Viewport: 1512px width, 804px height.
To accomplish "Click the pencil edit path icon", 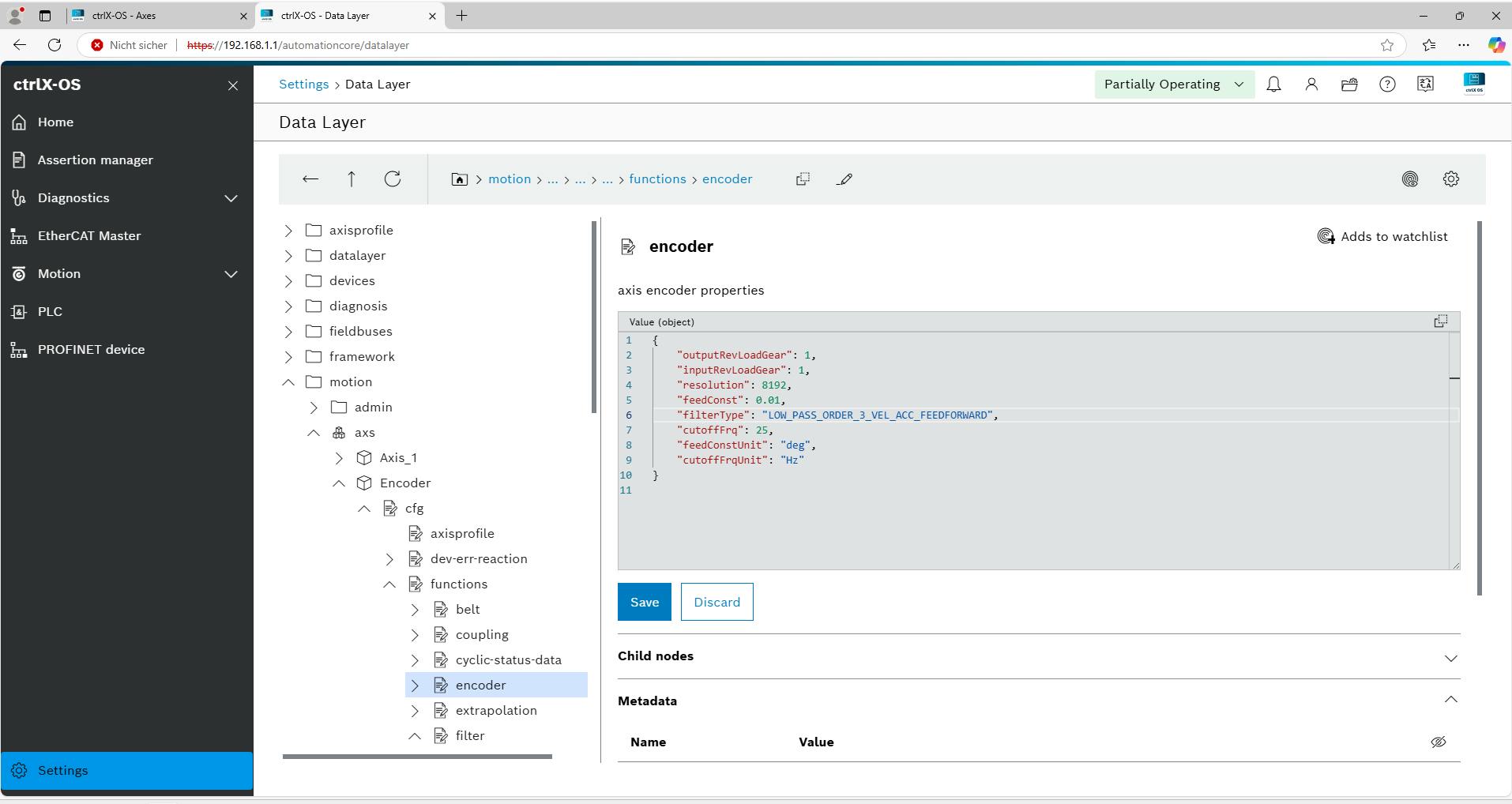I will 844,179.
